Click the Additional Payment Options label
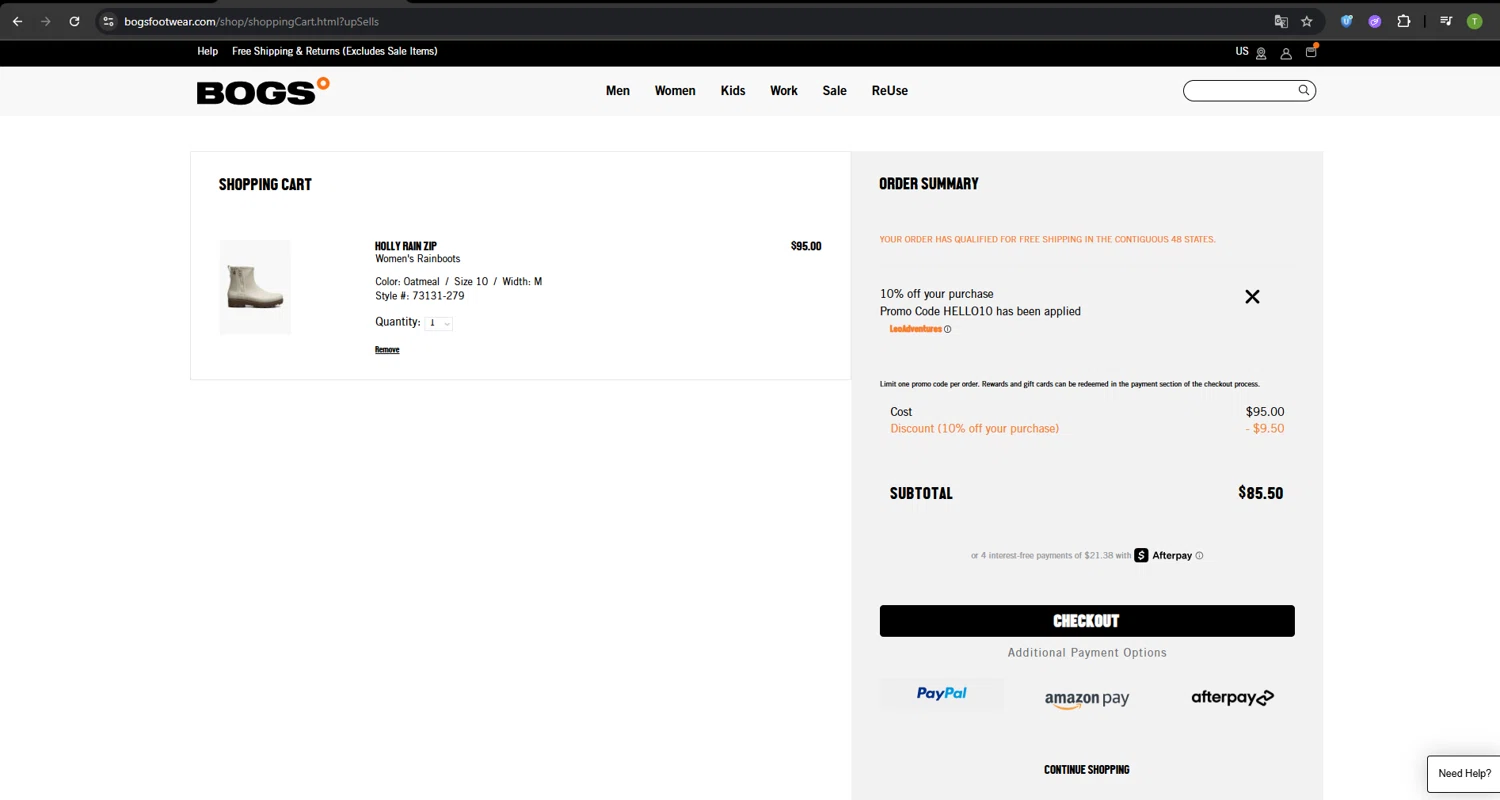This screenshot has height=800, width=1500. (x=1087, y=653)
